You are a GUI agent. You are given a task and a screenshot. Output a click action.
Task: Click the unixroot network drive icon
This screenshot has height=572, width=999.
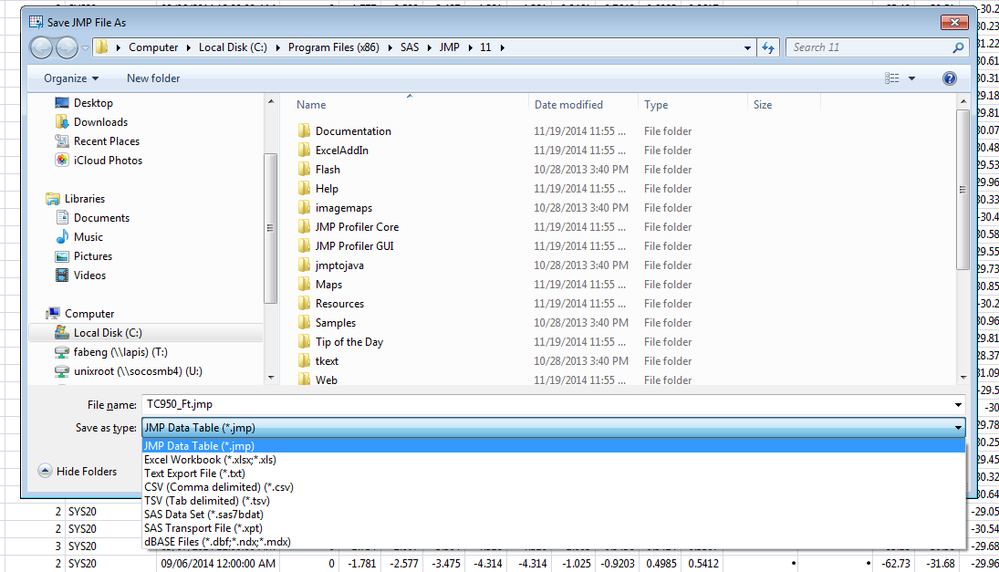pos(62,371)
